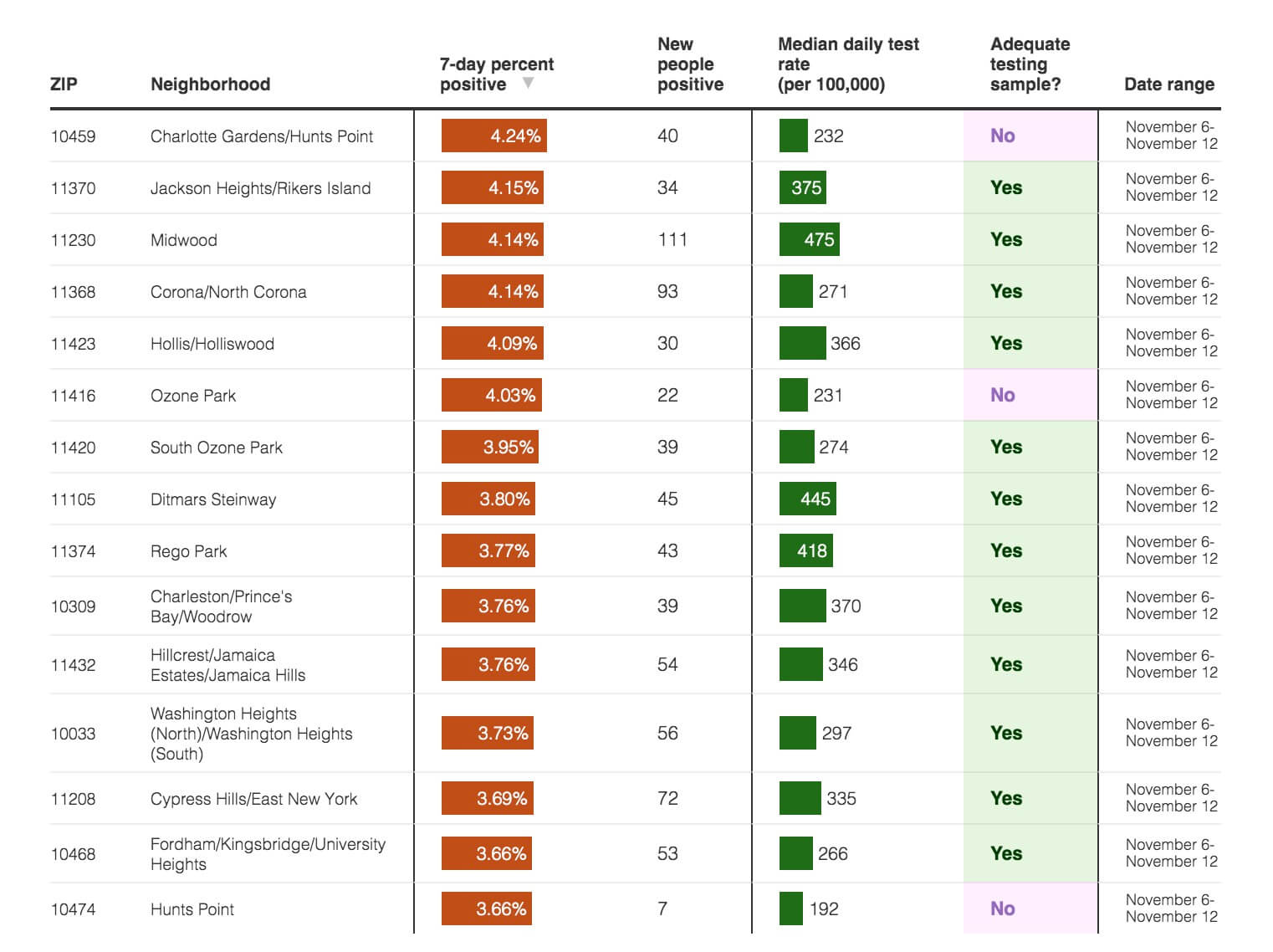This screenshot has height=952, width=1273.
Task: Click the 3.66% bar for Hunts Point row
Action: [x=487, y=908]
